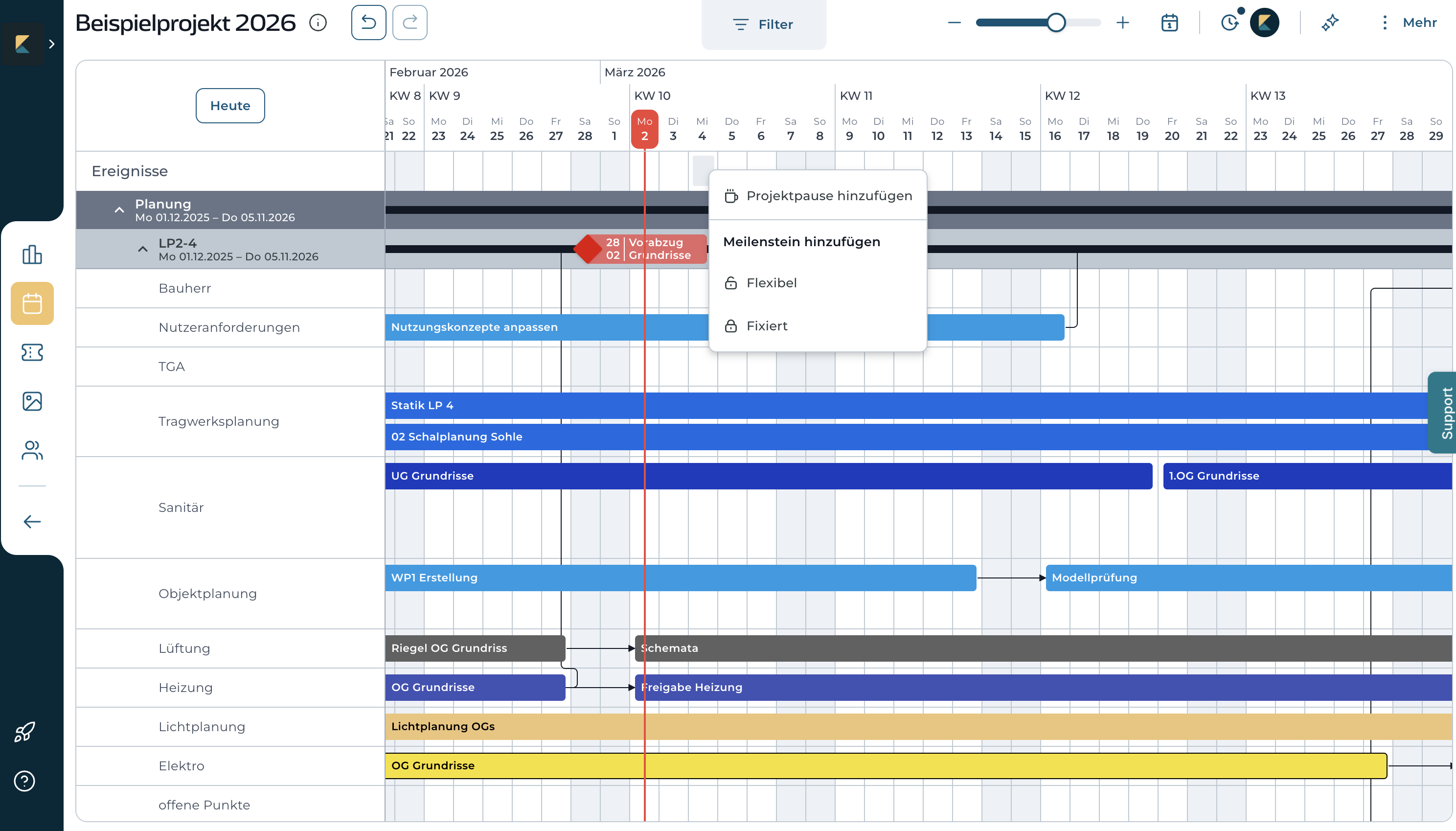Click the Freigabe Heizung task bar
The width and height of the screenshot is (1456, 831).
point(1043,688)
